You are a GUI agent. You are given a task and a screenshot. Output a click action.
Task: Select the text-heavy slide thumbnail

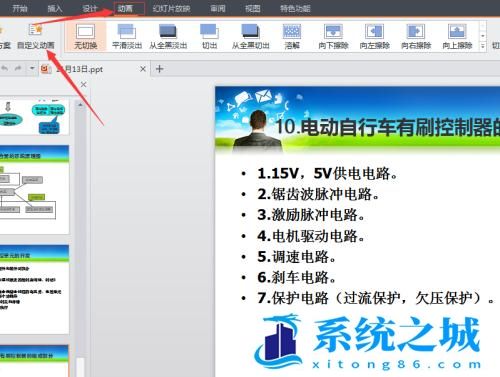34,289
